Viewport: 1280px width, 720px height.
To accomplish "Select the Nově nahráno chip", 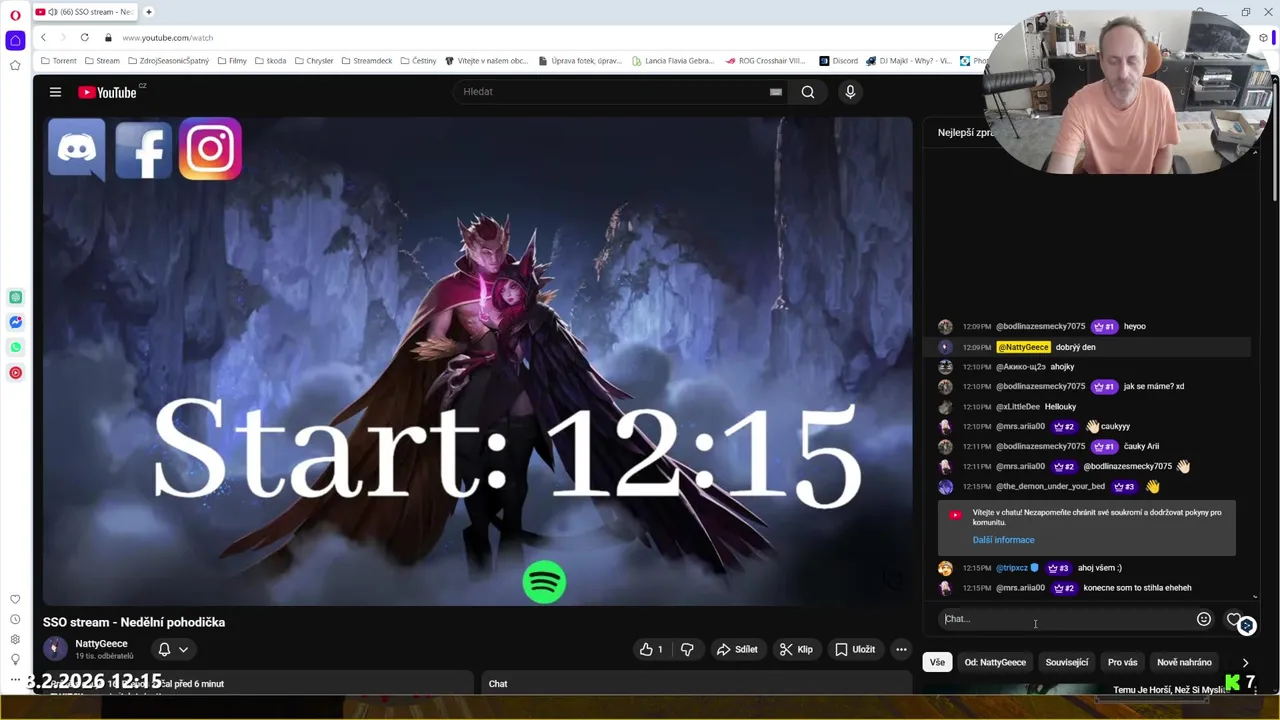I will tap(1184, 662).
